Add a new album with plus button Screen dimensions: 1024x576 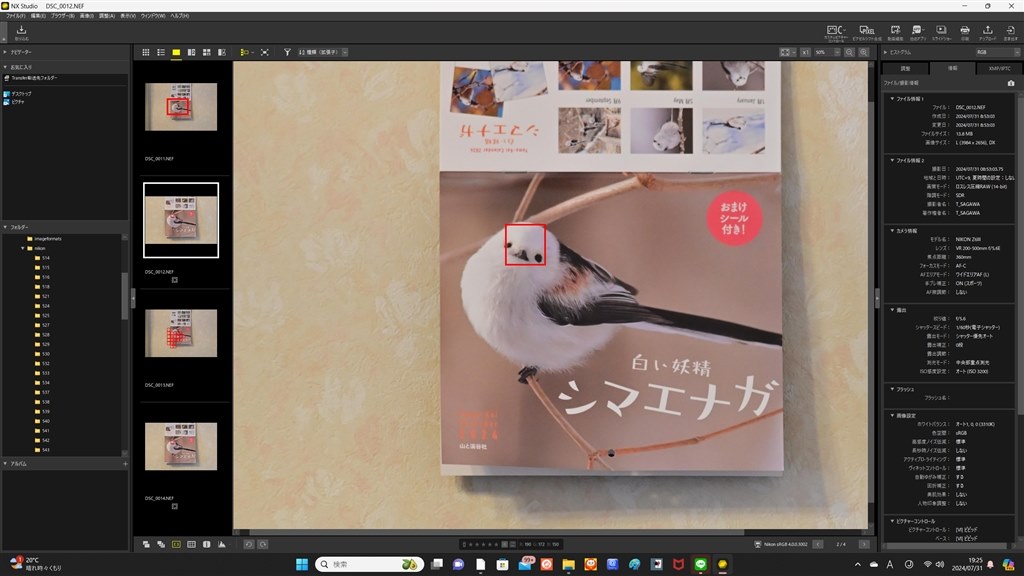coord(125,464)
